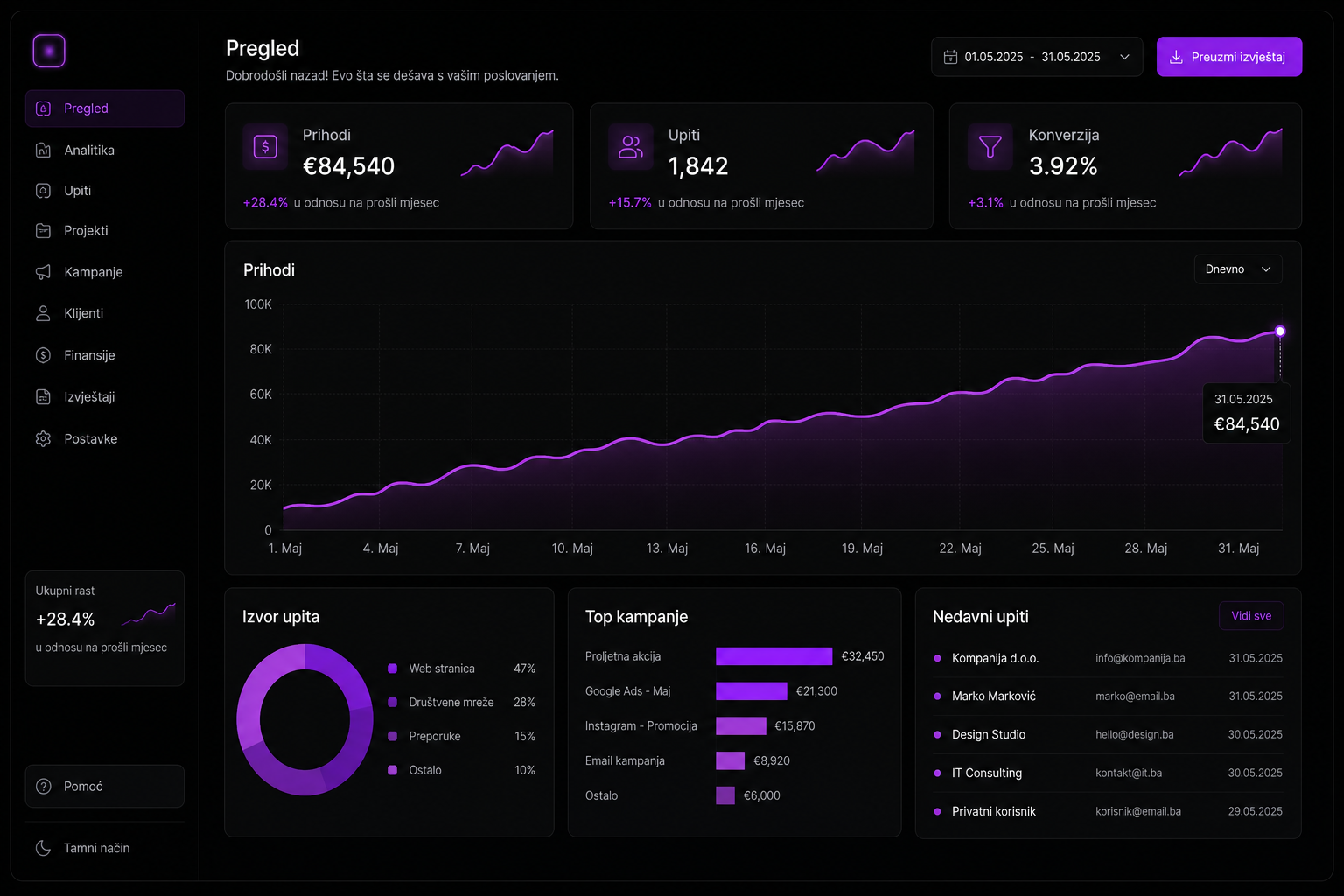Expand the date range chevron arrow
Image resolution: width=1344 pixels, height=896 pixels.
pyautogui.click(x=1124, y=57)
